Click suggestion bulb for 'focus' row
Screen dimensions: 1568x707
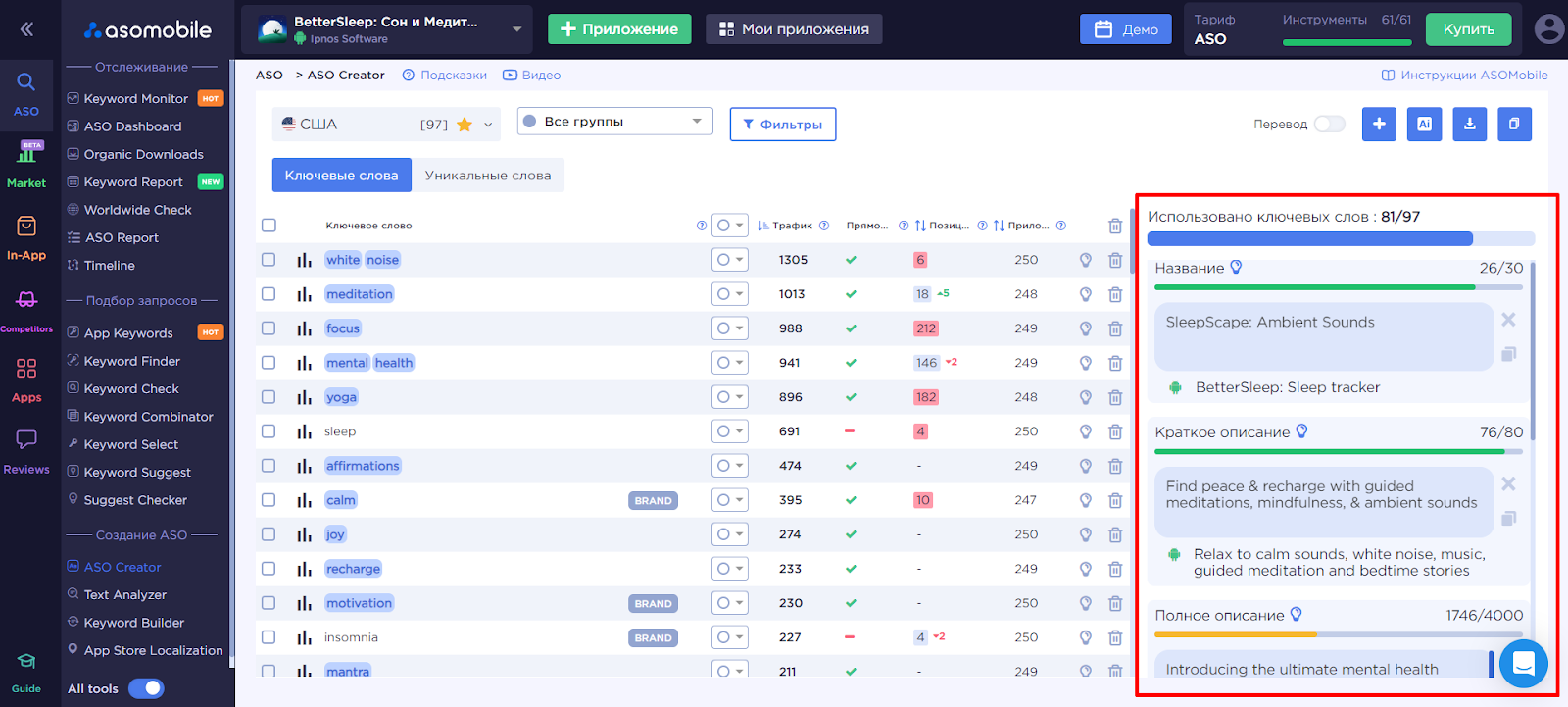click(x=1086, y=328)
